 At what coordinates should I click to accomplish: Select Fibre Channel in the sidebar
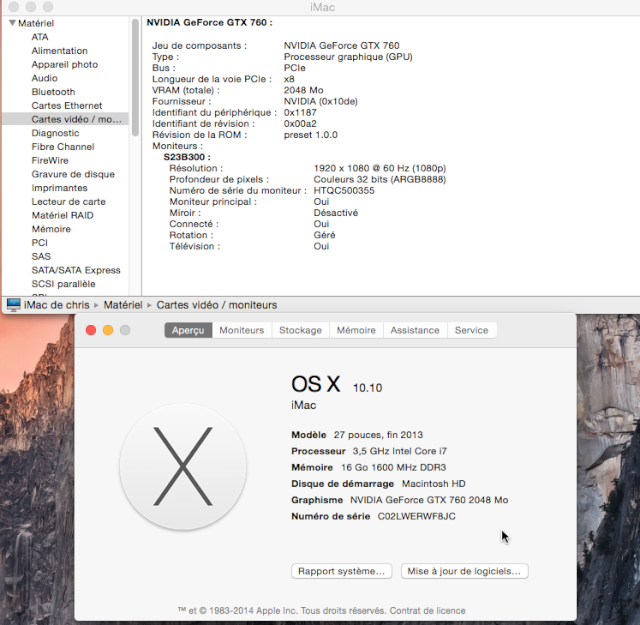pos(63,147)
